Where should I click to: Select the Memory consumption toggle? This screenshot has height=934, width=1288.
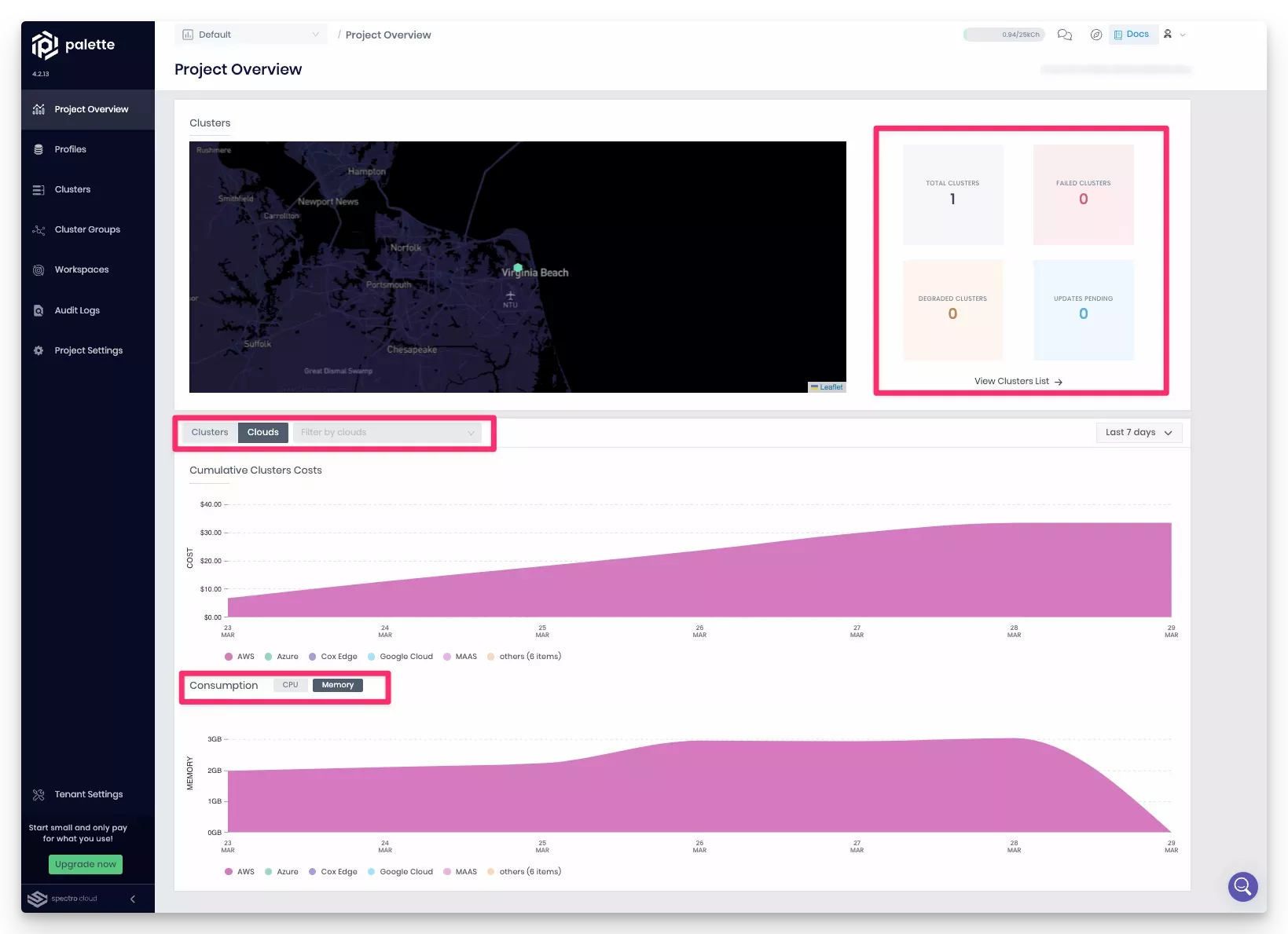tap(337, 684)
